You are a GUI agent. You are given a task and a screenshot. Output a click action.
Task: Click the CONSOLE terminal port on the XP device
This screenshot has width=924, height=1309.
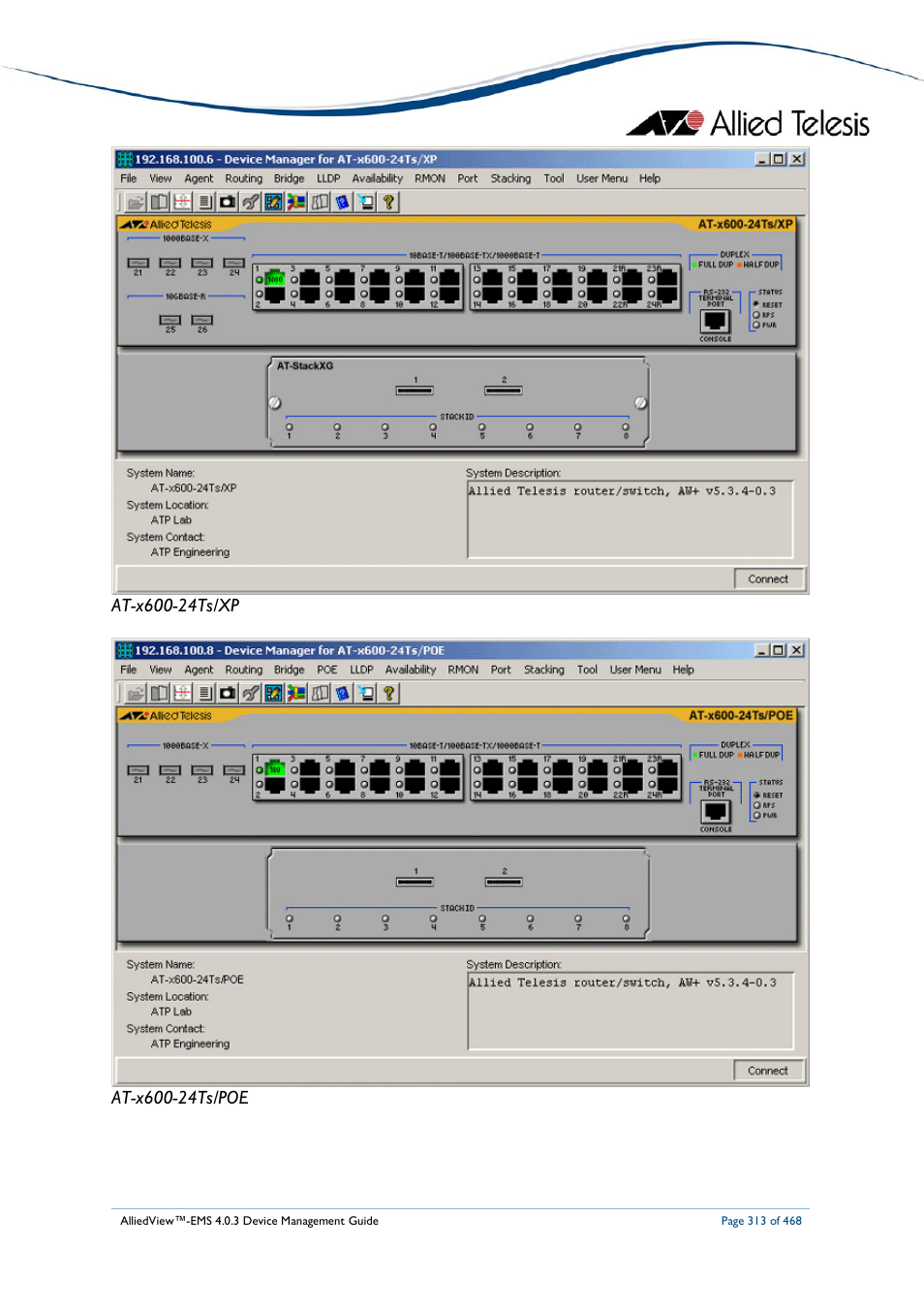click(x=716, y=322)
